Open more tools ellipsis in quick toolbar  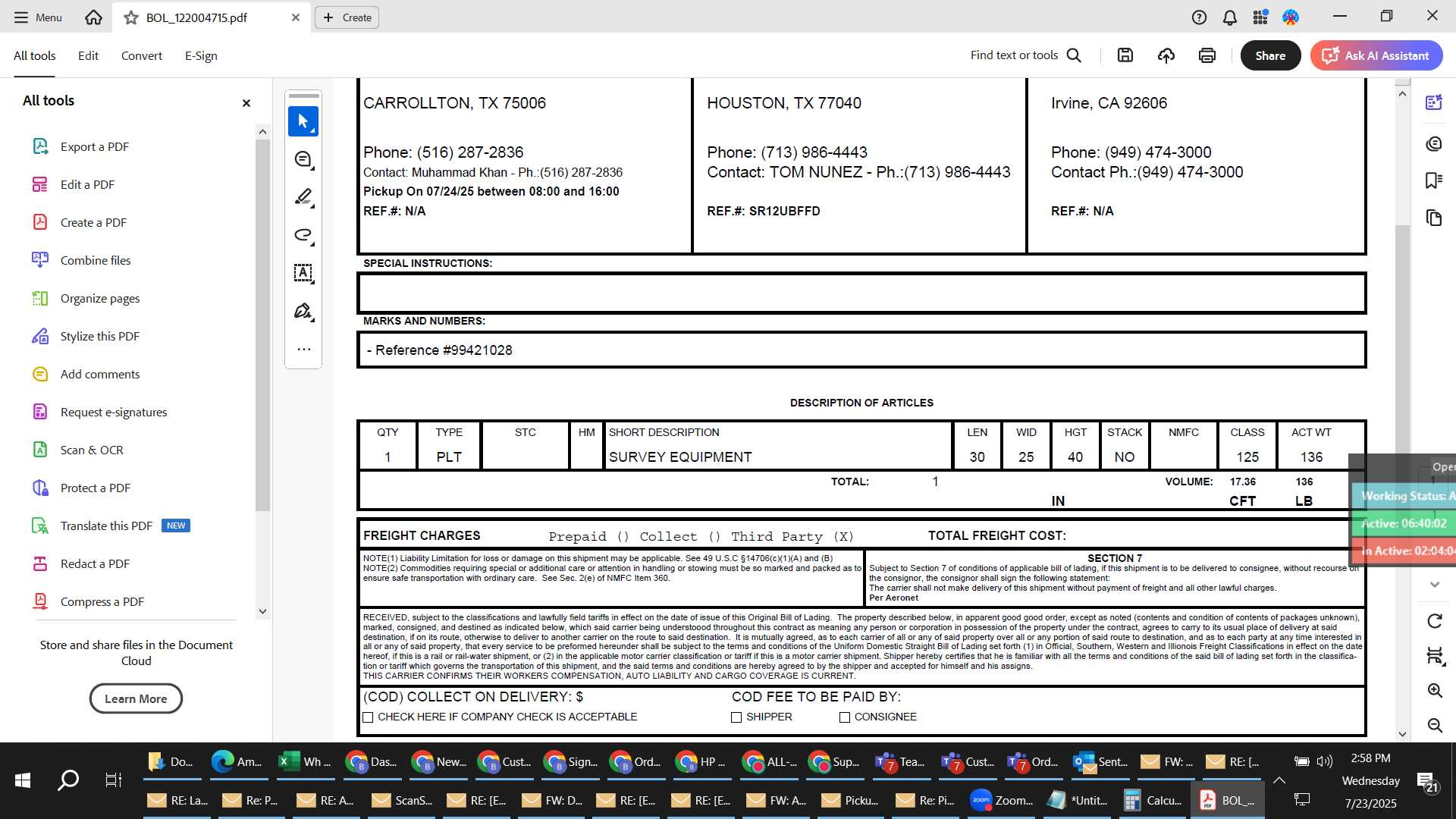(303, 350)
